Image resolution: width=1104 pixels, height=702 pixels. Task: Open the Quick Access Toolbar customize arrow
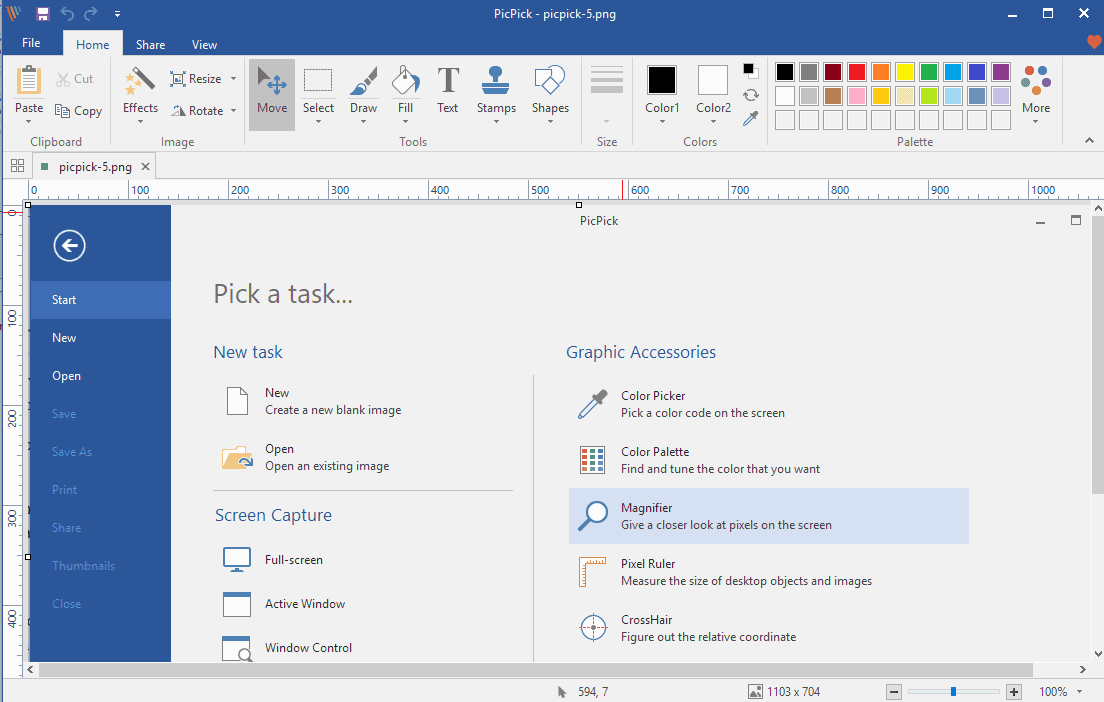point(117,14)
